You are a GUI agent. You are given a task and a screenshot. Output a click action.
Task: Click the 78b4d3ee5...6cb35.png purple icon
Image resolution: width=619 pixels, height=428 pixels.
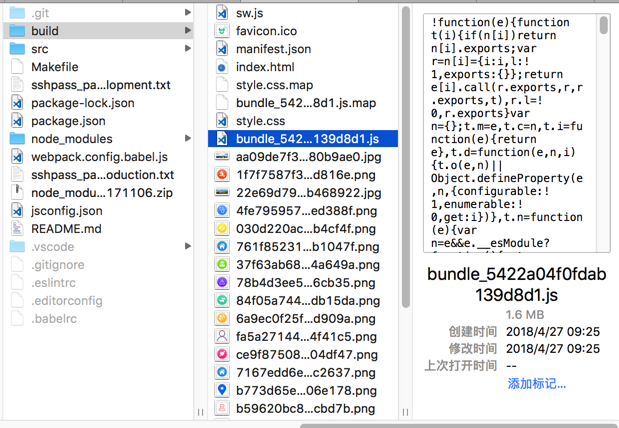pos(222,282)
